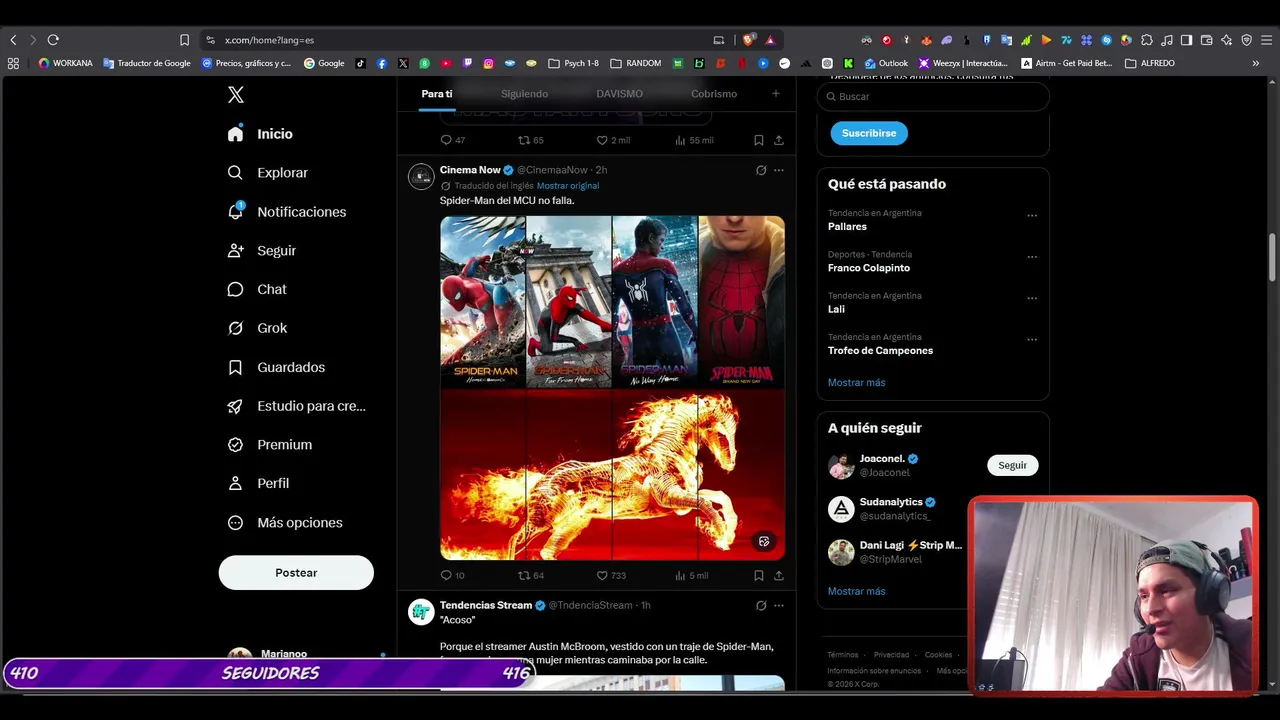Screen dimensions: 1280x720
Task: Switch to the Para ti tab
Action: click(436, 94)
